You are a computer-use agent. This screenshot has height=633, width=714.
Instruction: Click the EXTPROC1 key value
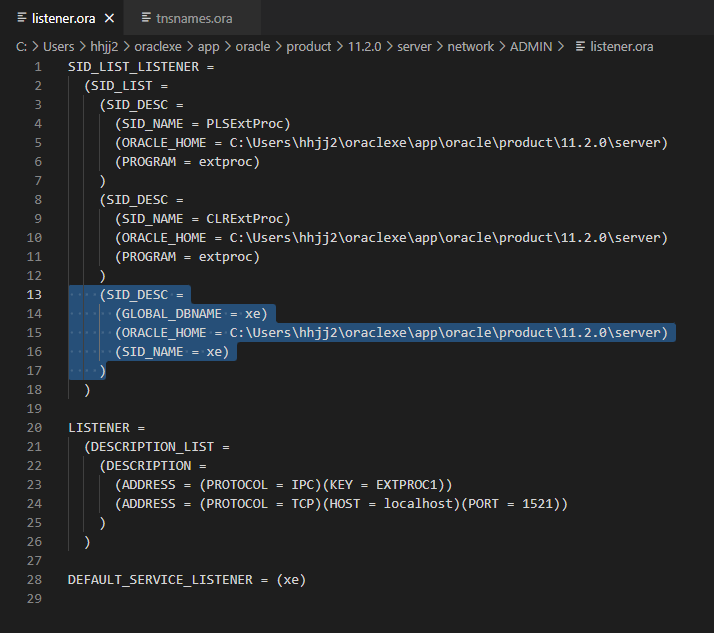407,485
